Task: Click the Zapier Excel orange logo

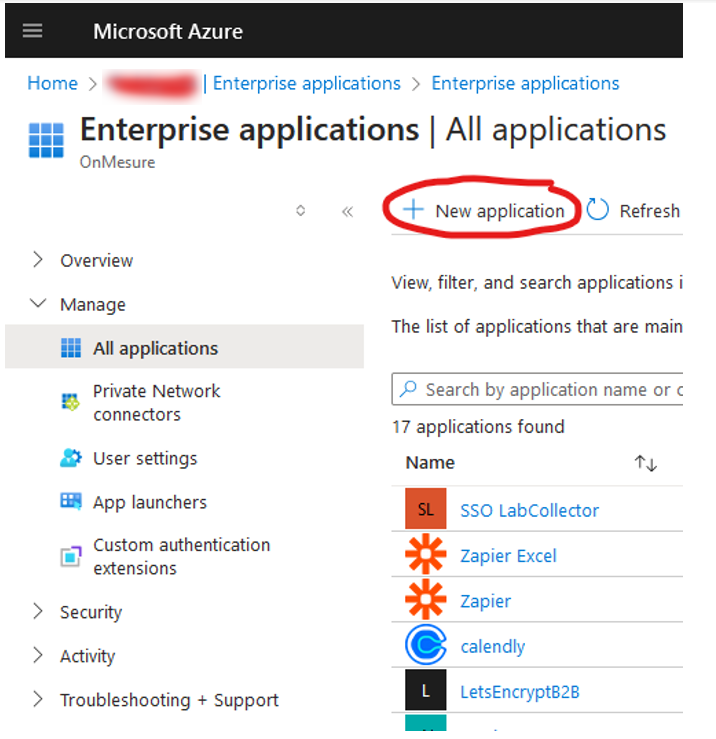Action: click(x=426, y=554)
